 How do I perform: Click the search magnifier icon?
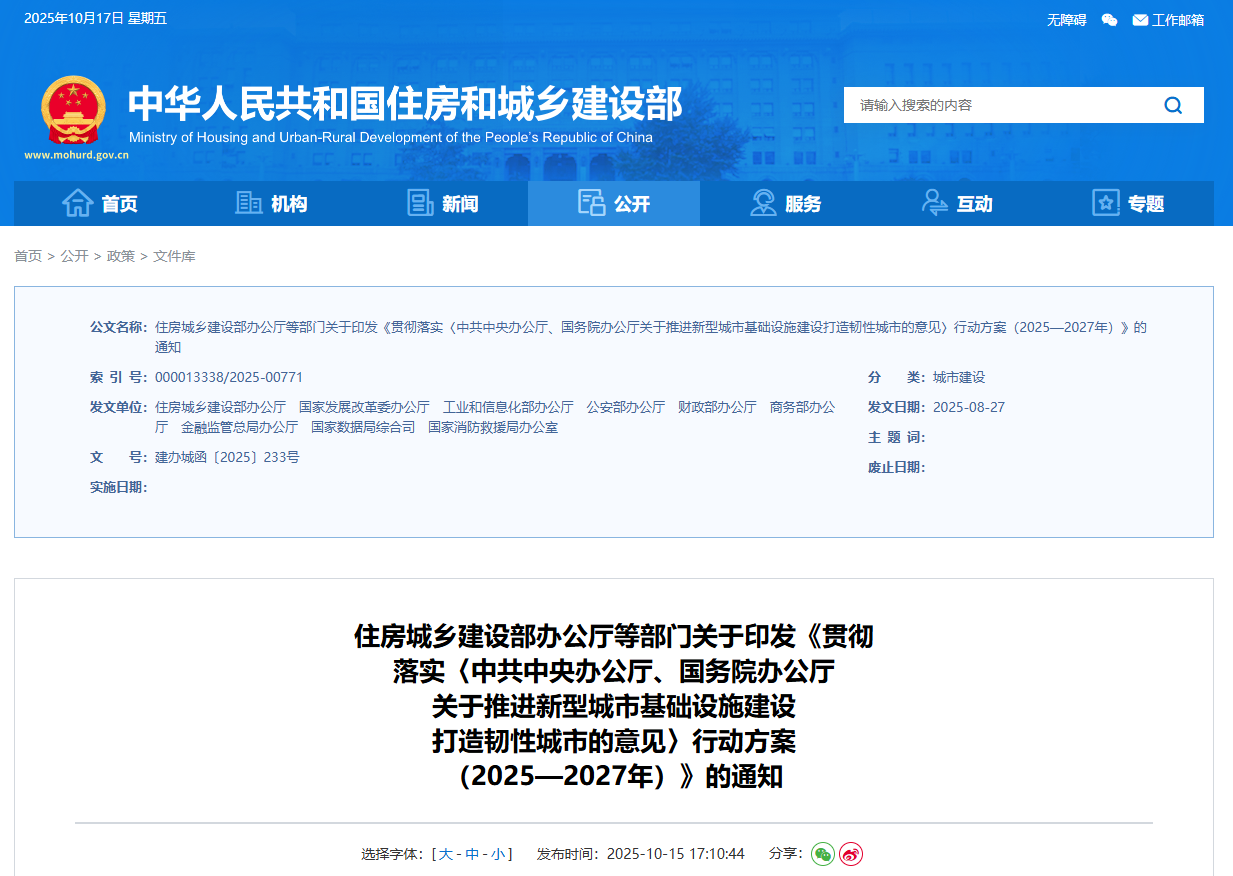click(1171, 105)
